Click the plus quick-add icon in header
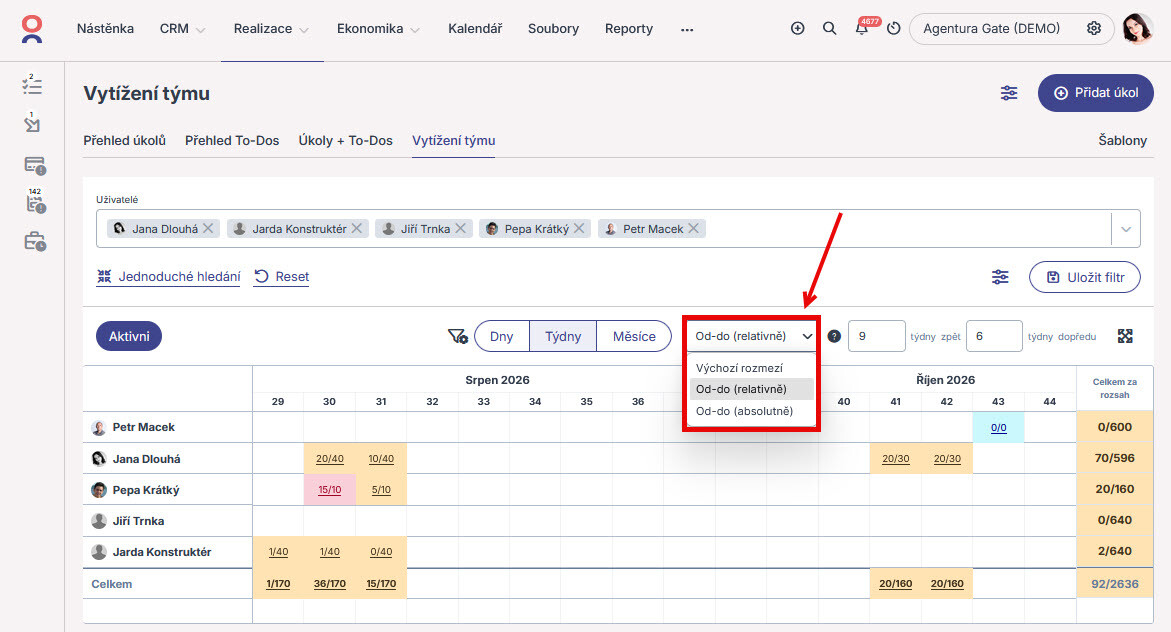Viewport: 1171px width, 632px height. coord(797,28)
